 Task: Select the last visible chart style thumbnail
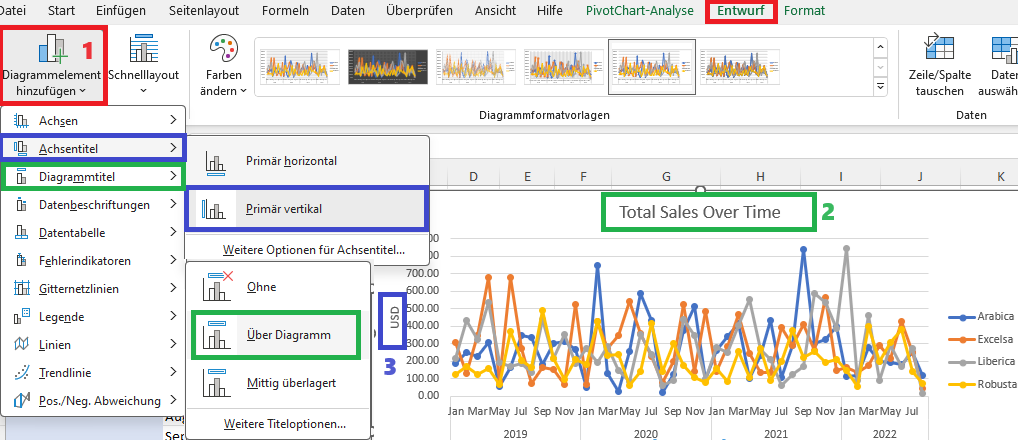[740, 66]
